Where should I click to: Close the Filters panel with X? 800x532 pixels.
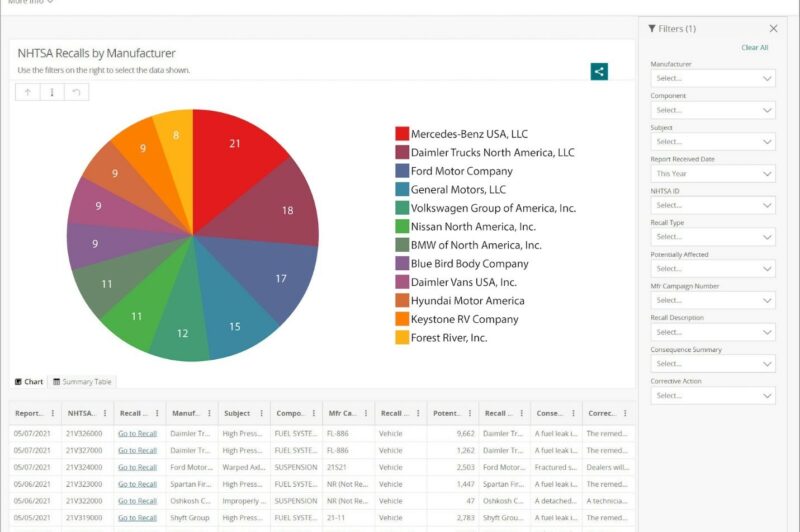(773, 29)
